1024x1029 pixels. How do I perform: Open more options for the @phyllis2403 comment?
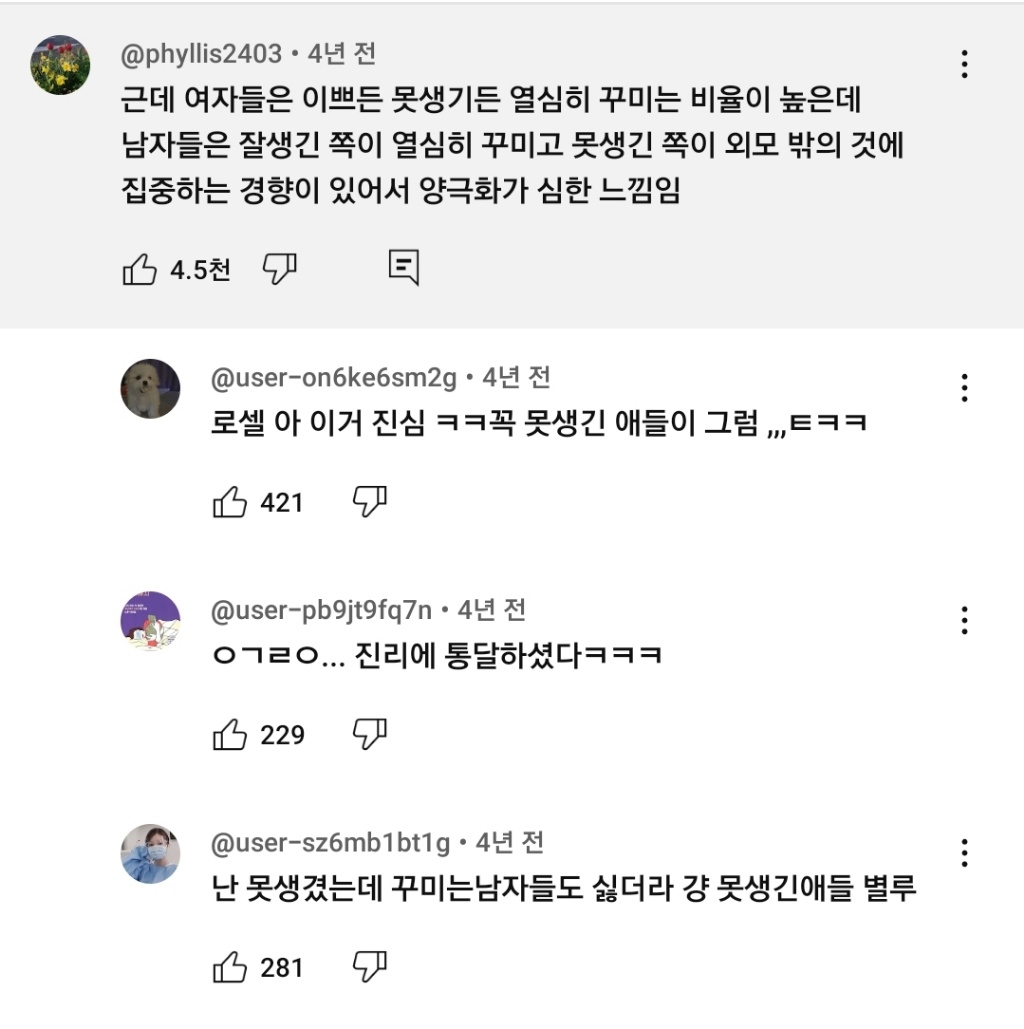(964, 64)
